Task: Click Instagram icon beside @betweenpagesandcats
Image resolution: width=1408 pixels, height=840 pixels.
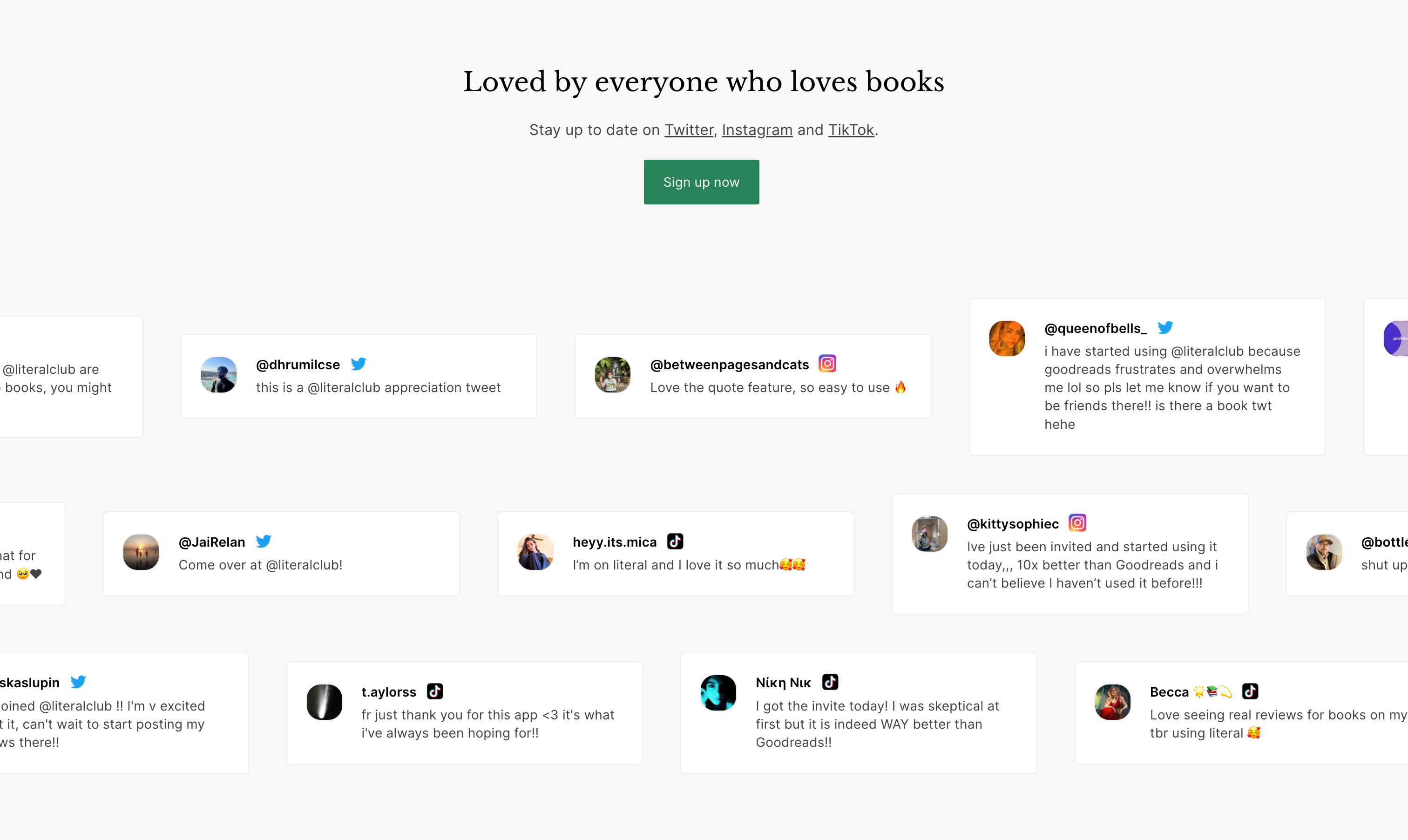Action: coord(827,363)
